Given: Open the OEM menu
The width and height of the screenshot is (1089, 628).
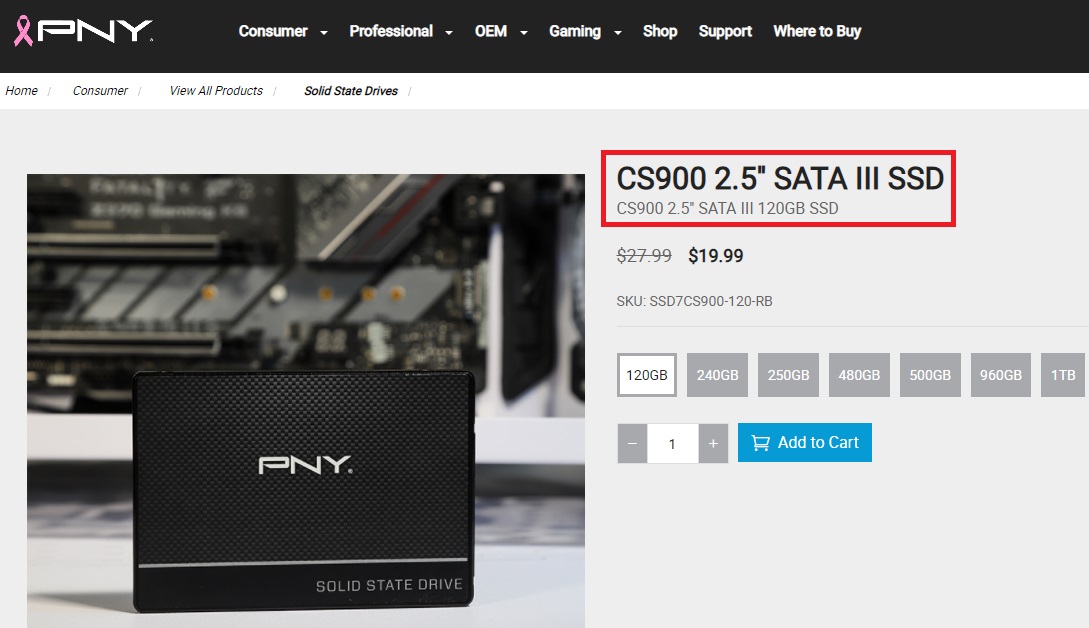Looking at the screenshot, I should pos(491,31).
